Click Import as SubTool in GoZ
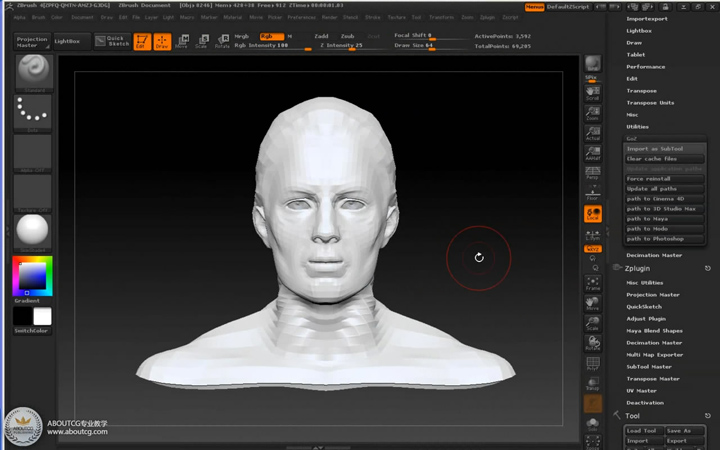The image size is (720, 450). [x=664, y=149]
